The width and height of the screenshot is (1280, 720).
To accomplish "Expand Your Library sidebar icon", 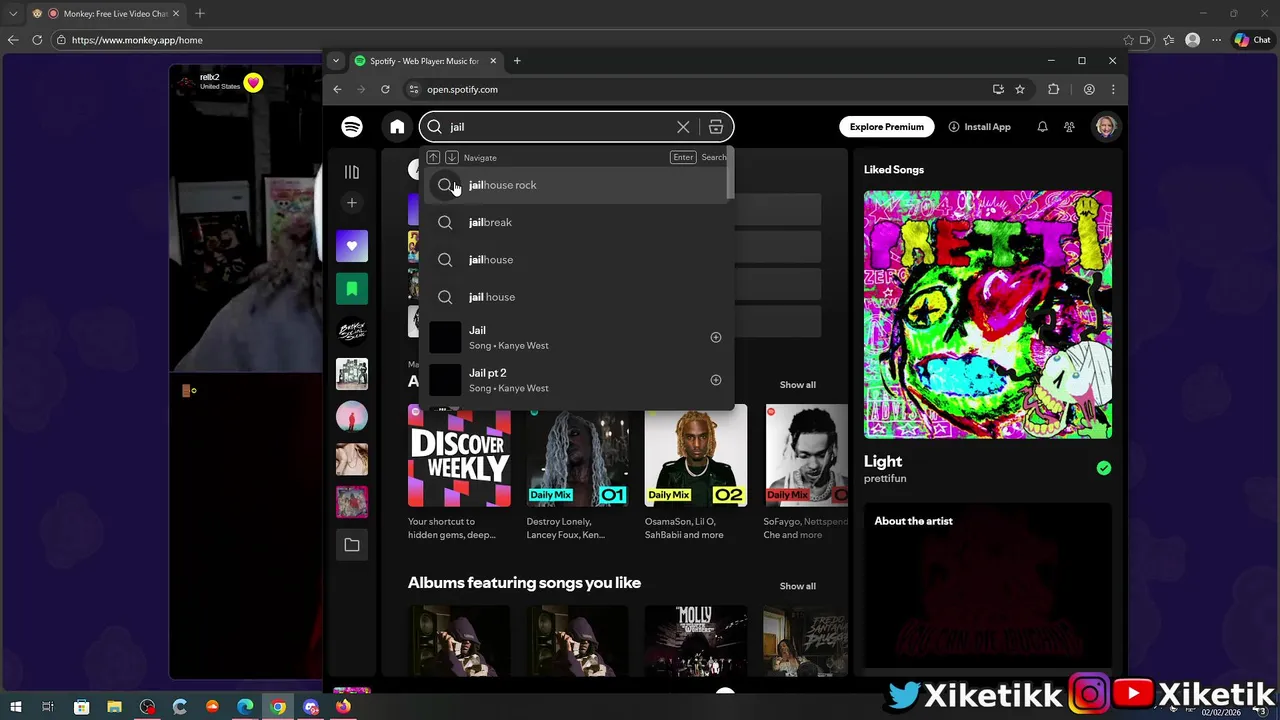I will [x=352, y=172].
